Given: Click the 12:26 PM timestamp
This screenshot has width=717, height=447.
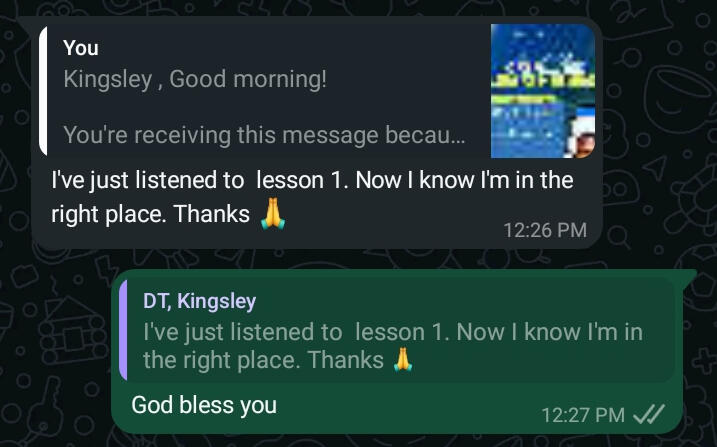Looking at the screenshot, I should (x=545, y=230).
